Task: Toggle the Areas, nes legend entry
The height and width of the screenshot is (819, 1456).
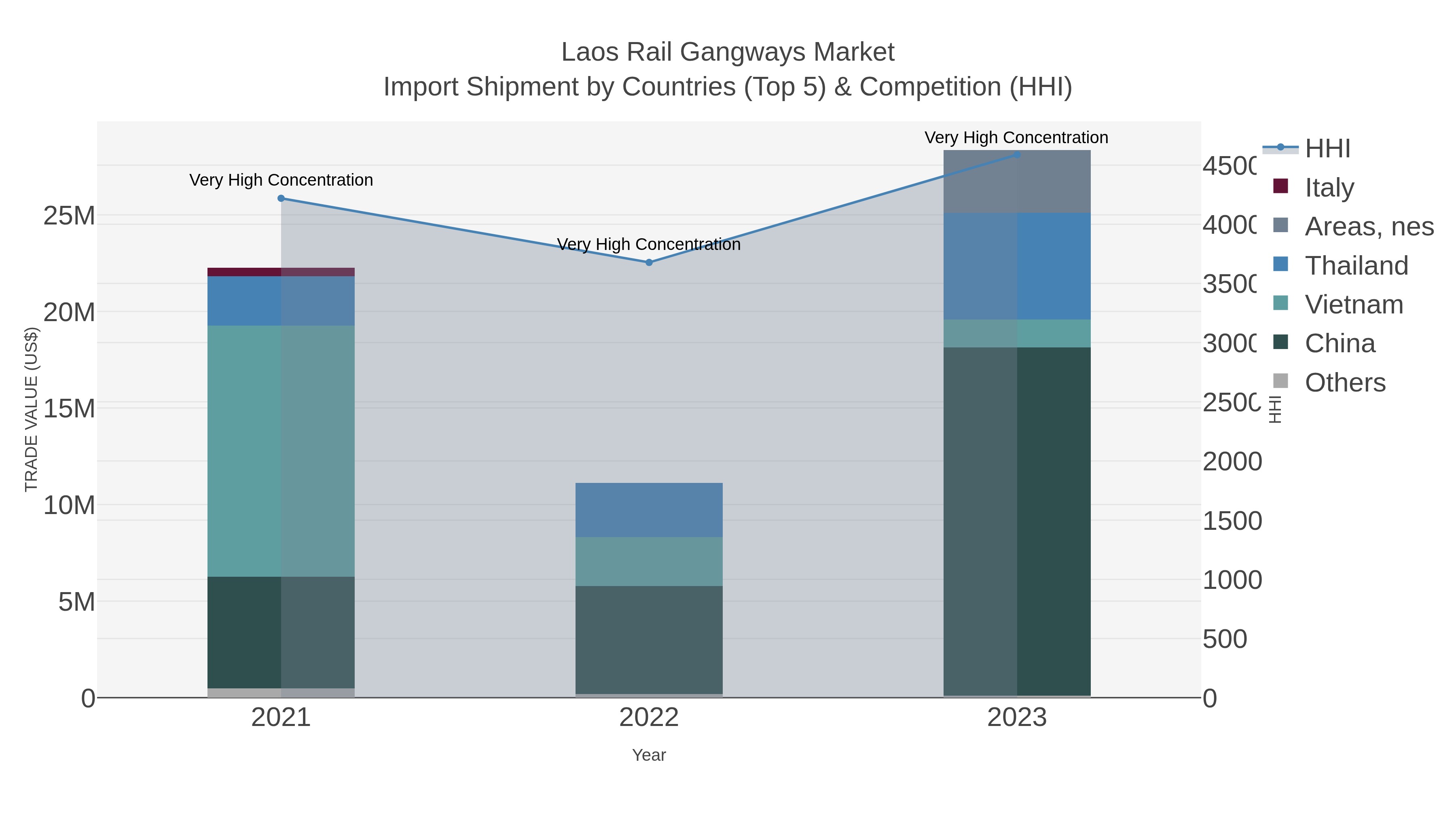Action: point(1353,226)
